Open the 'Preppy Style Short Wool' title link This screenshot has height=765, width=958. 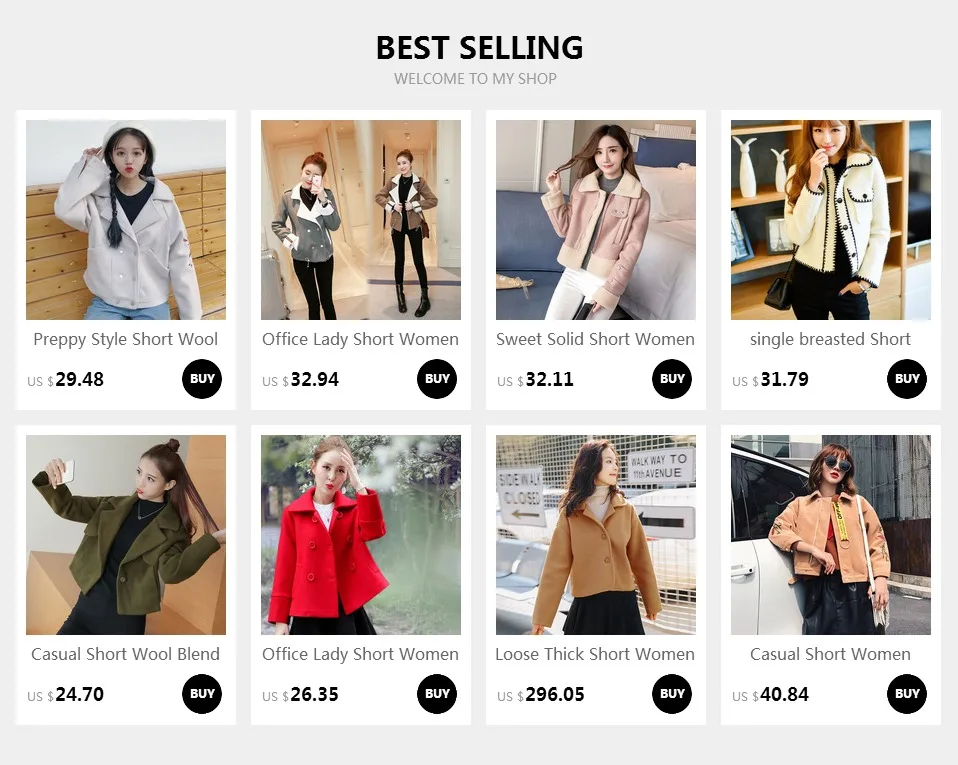tap(126, 340)
